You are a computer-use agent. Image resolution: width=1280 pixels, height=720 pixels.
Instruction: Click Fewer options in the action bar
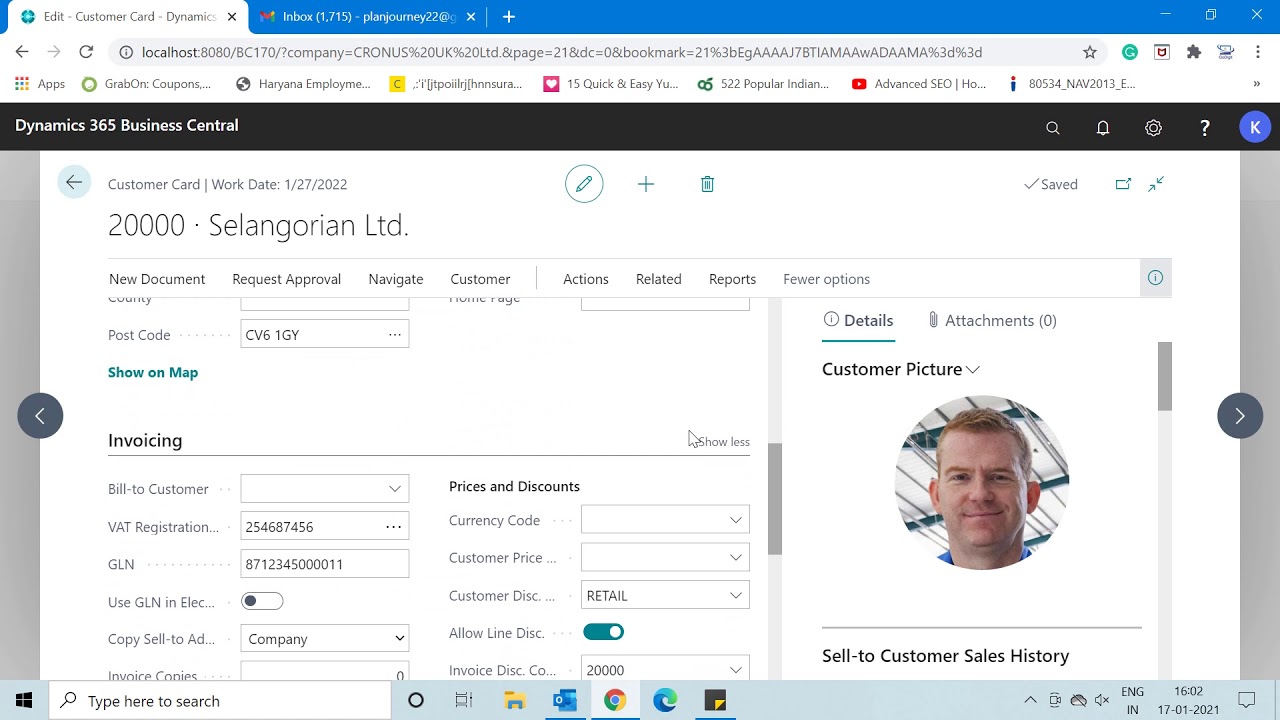(826, 279)
